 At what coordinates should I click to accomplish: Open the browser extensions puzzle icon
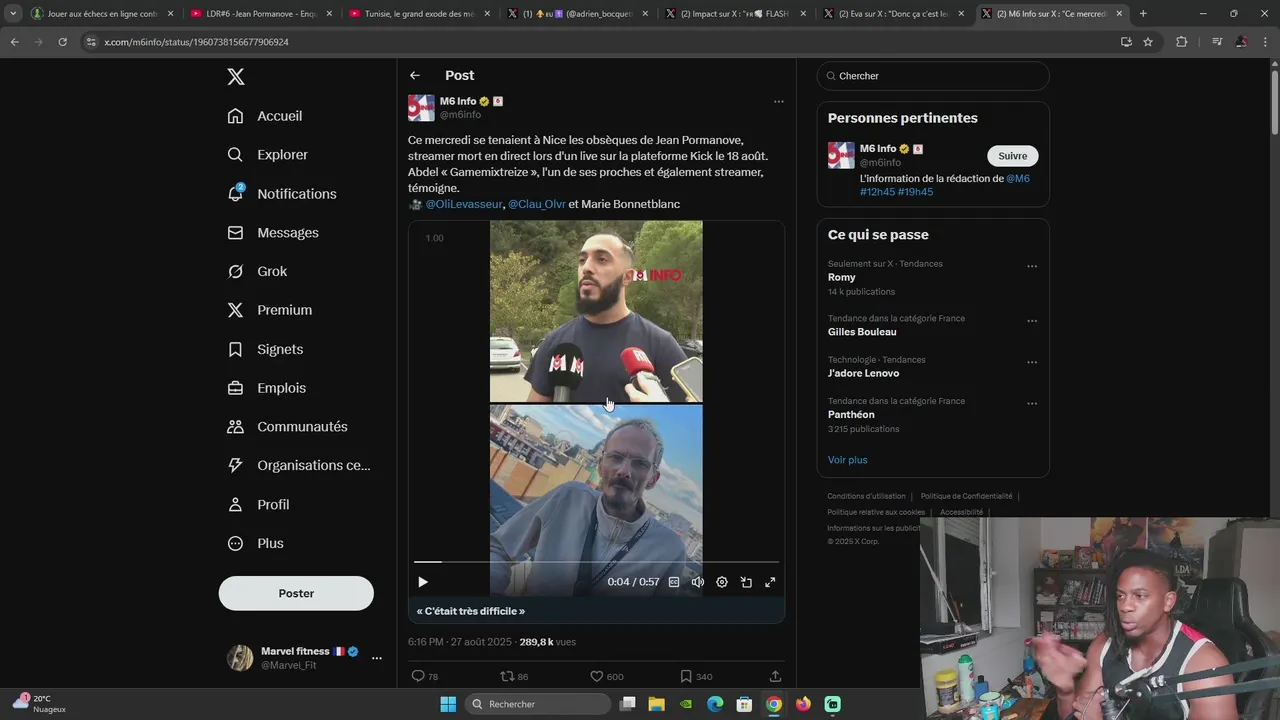click(1181, 42)
